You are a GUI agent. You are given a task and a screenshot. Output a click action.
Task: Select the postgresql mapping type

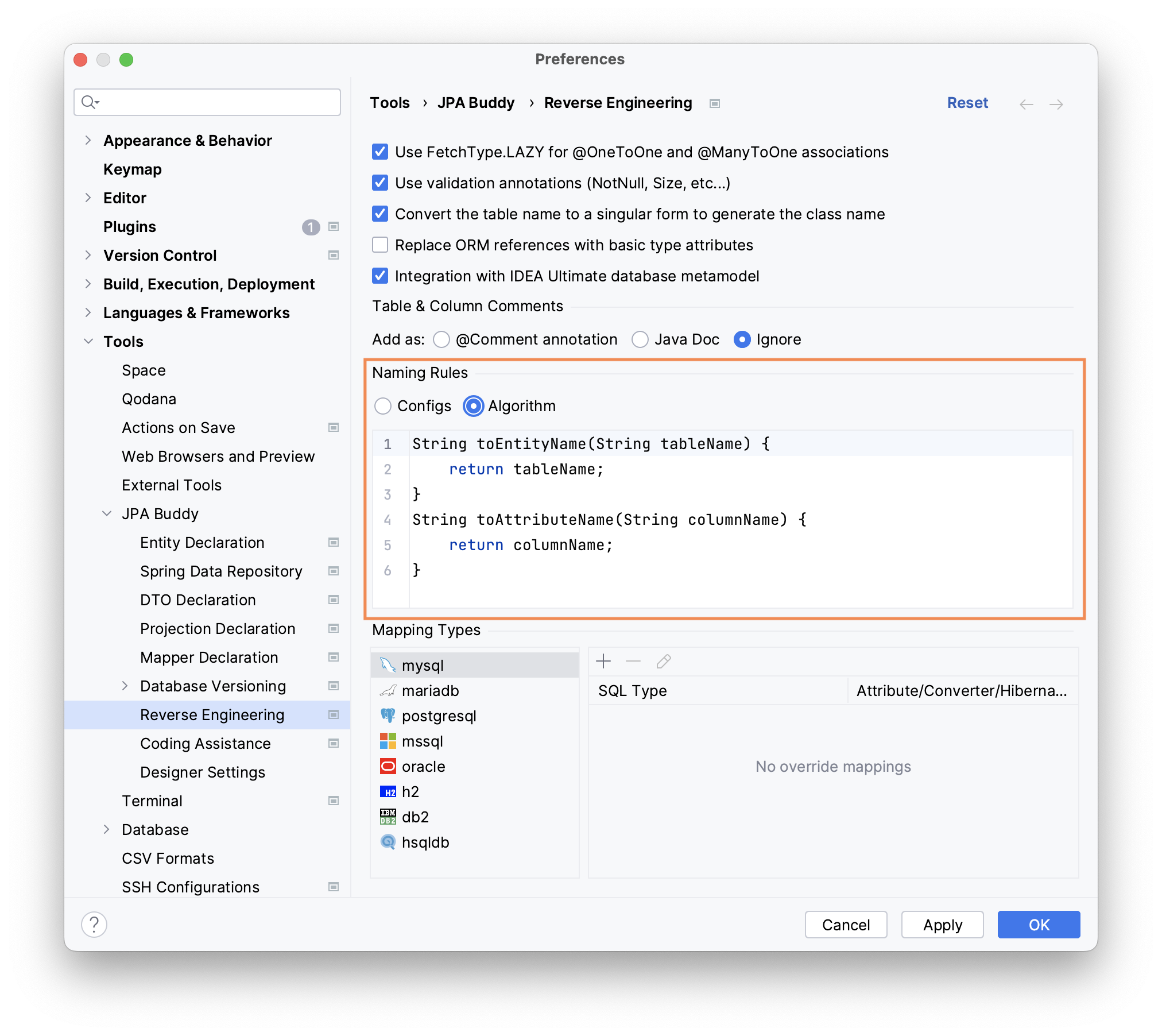439,716
